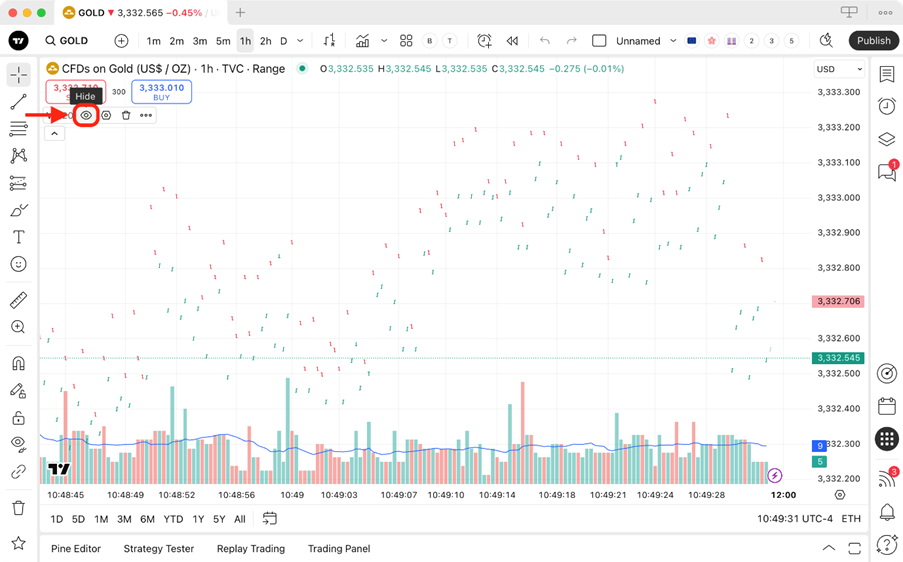Toggle Magnet mode on
This screenshot has width=903, height=562.
click(18, 363)
